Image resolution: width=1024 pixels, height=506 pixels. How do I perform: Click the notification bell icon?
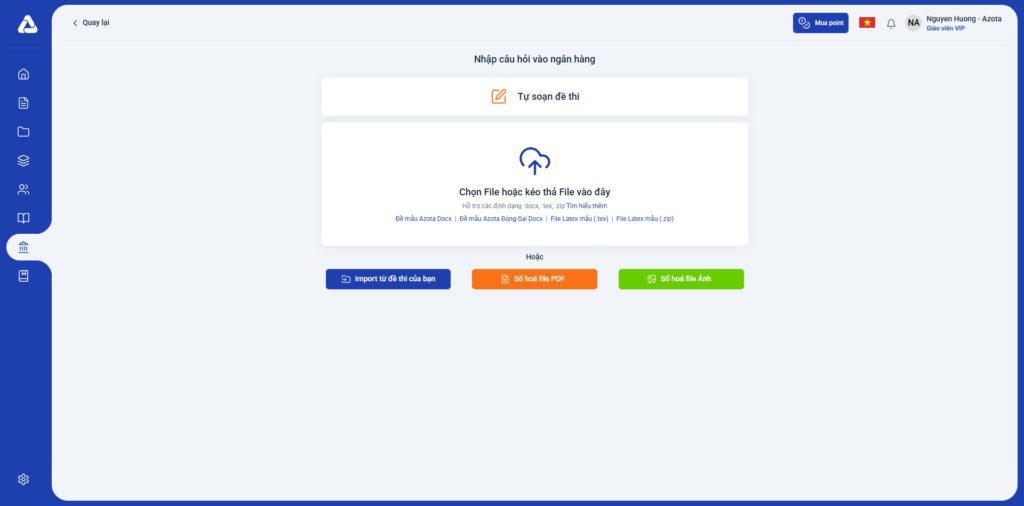891,23
